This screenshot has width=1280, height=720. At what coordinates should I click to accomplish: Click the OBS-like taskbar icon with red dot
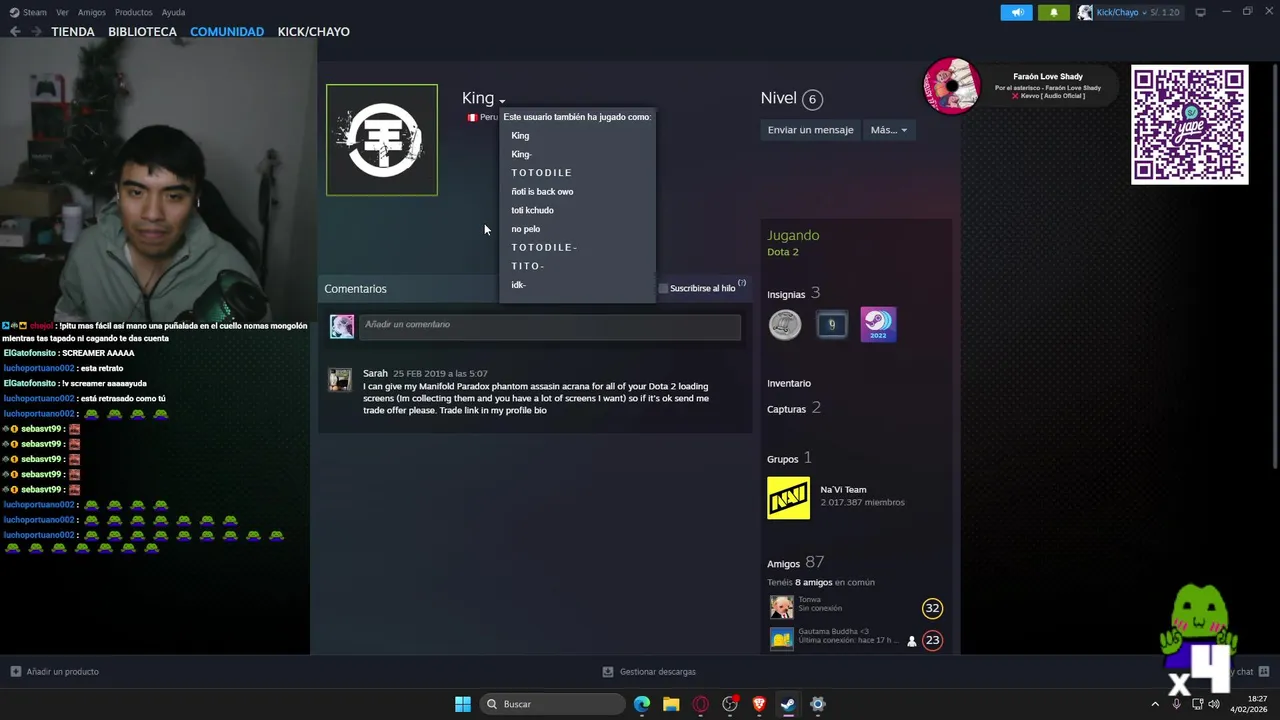pyautogui.click(x=730, y=704)
